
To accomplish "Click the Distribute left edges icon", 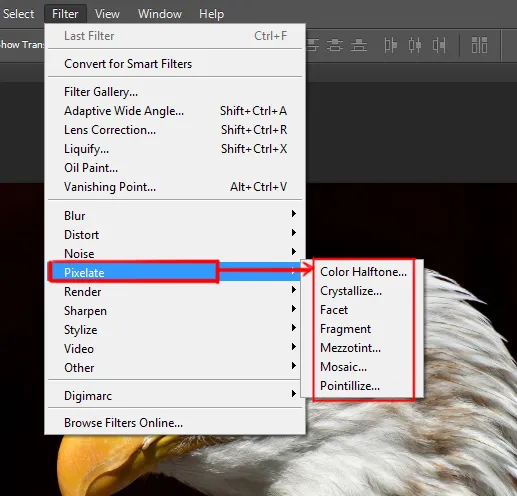I will [x=390, y=45].
